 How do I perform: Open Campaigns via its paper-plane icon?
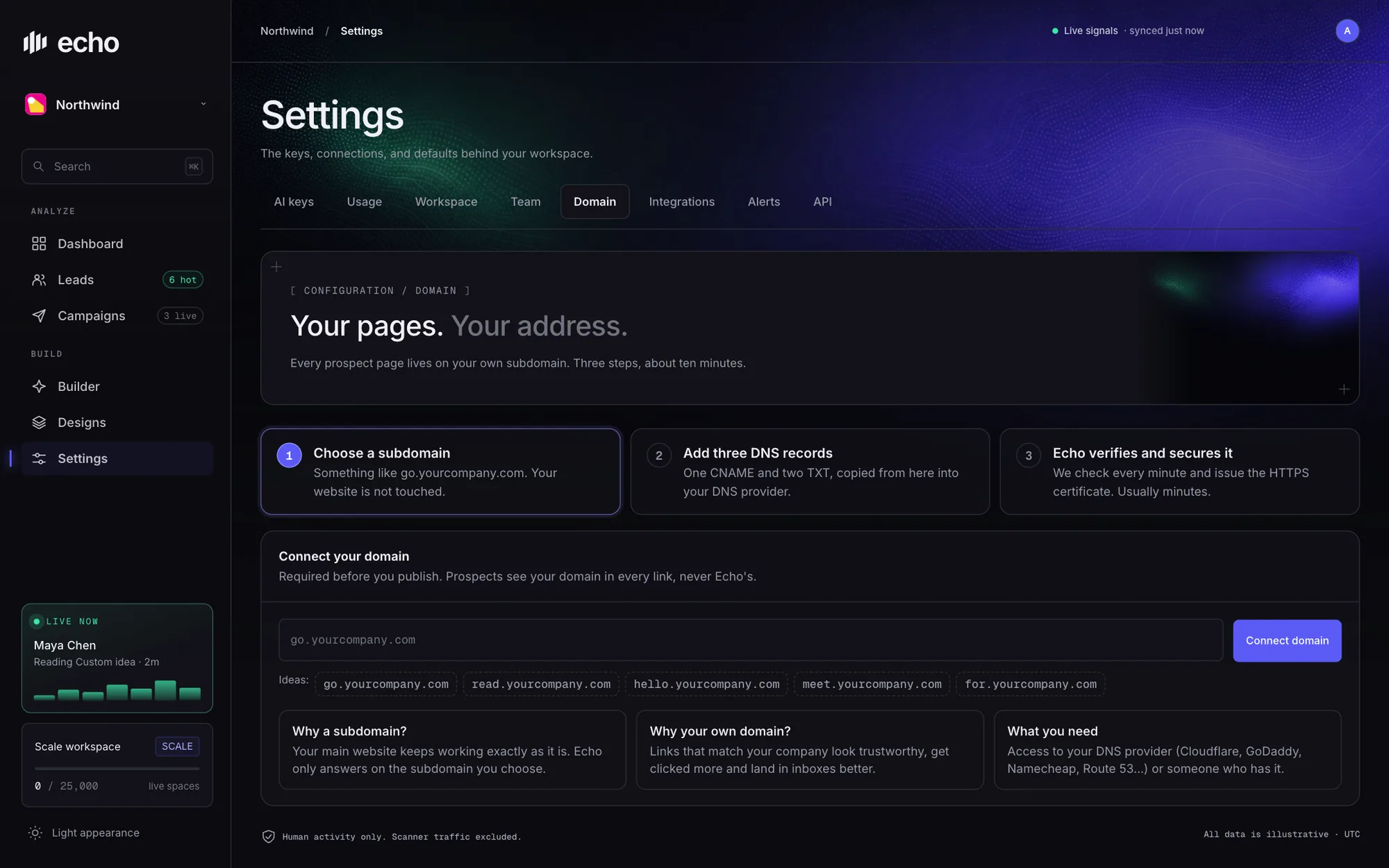point(39,316)
